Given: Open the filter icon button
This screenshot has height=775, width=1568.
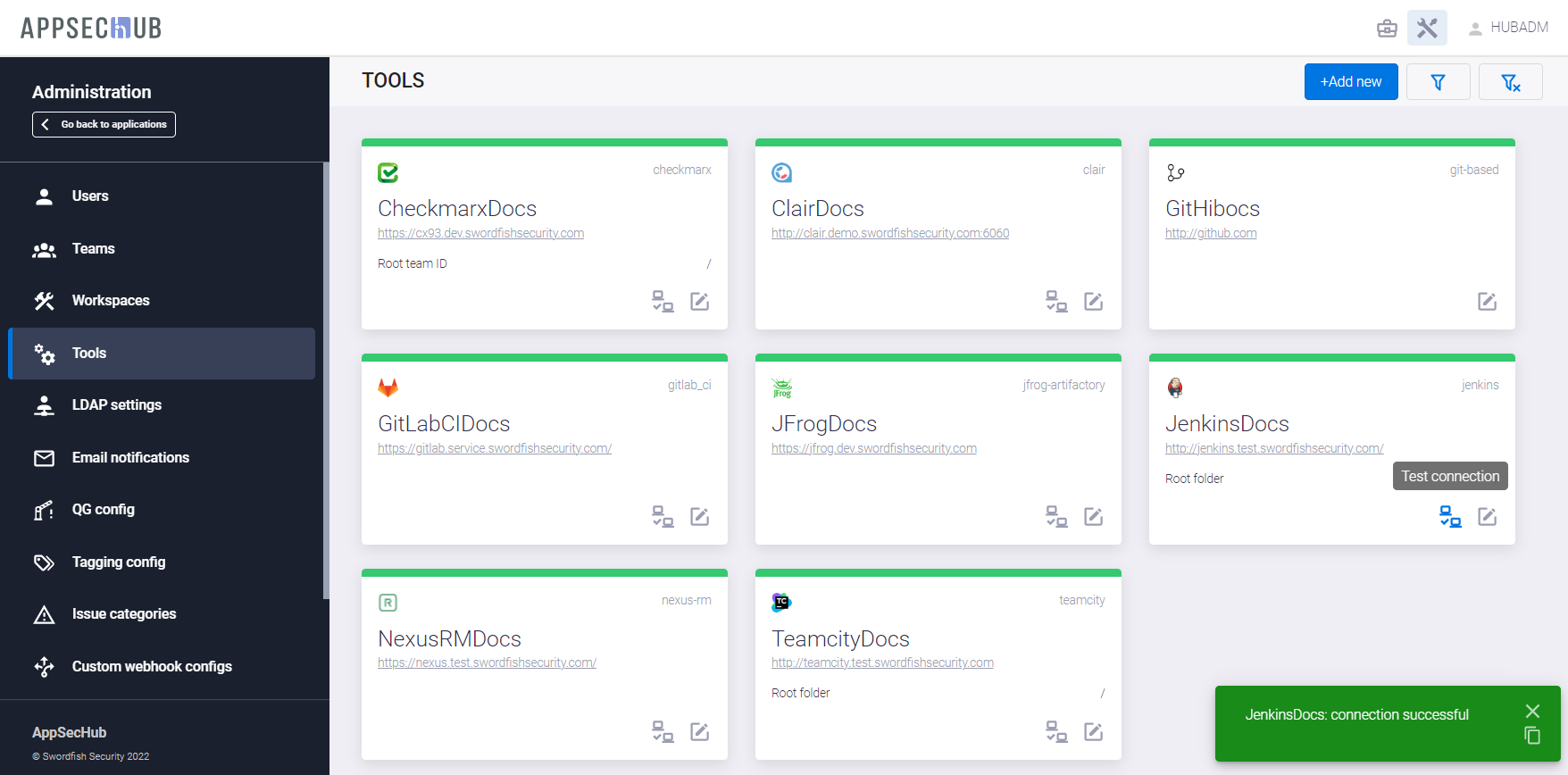Looking at the screenshot, I should [x=1438, y=82].
